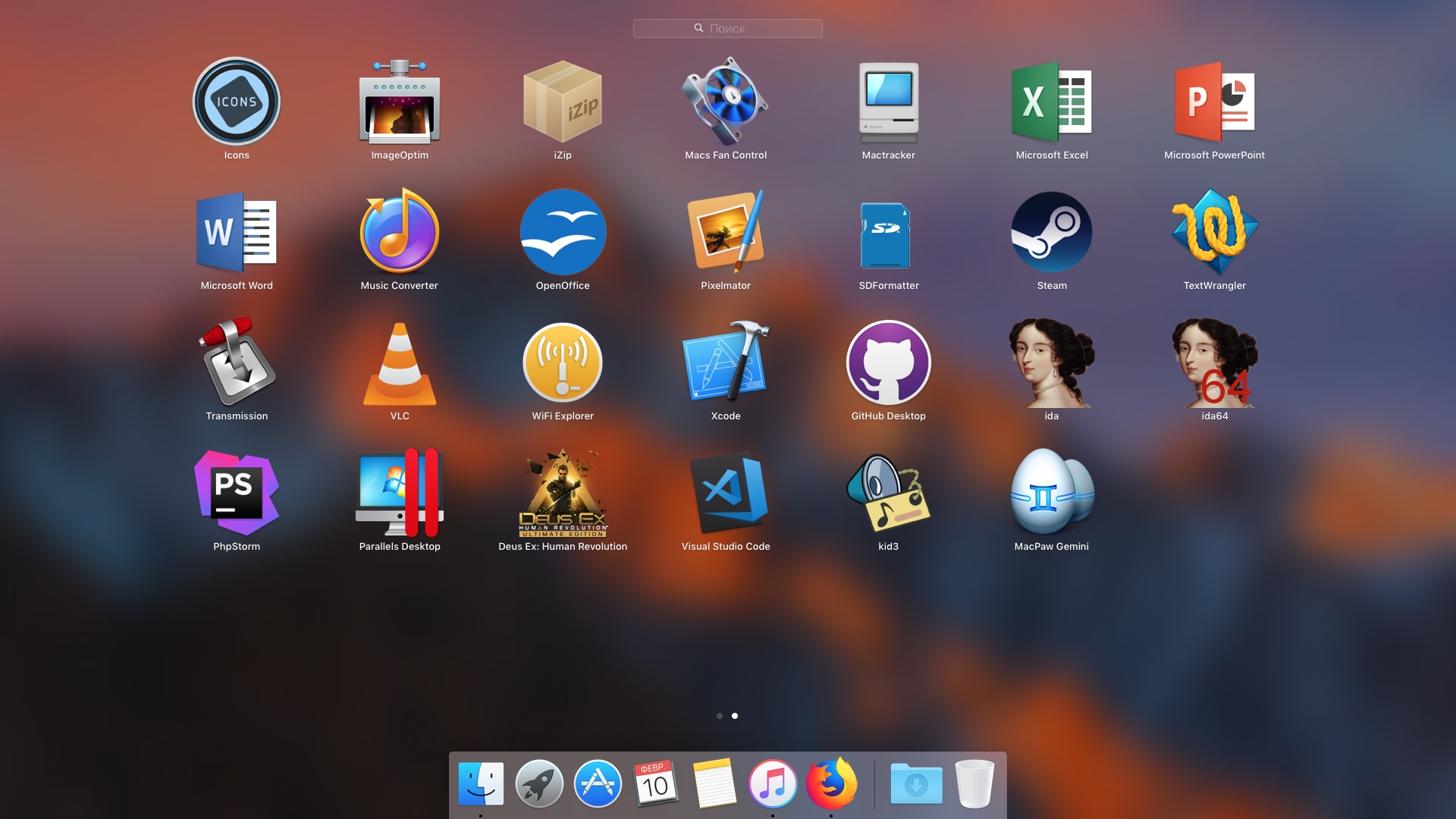Open Transmission
This screenshot has width=1456, height=819.
tap(237, 362)
